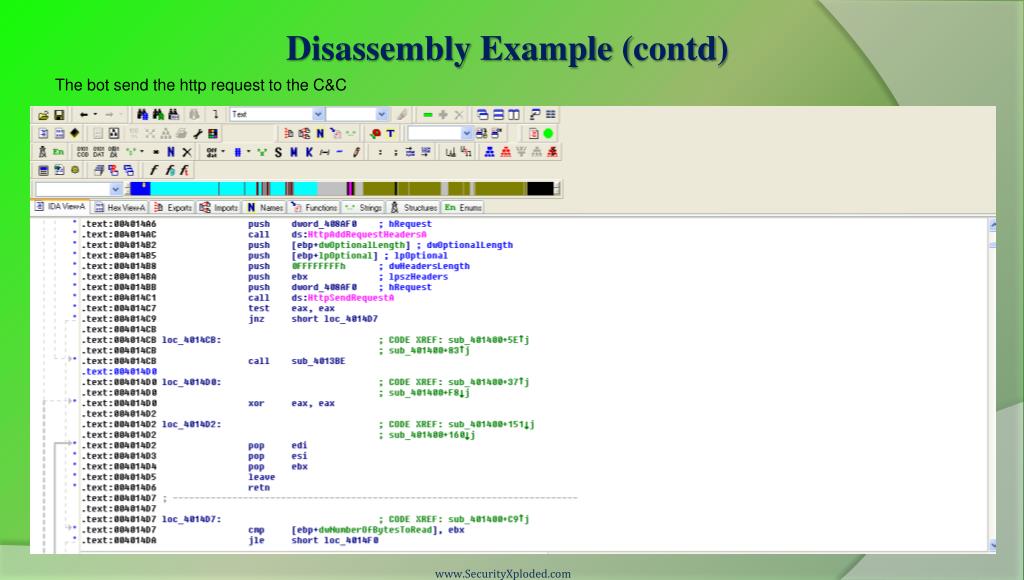Open the Exports tab
Image resolution: width=1024 pixels, height=580 pixels.
[x=173, y=208]
